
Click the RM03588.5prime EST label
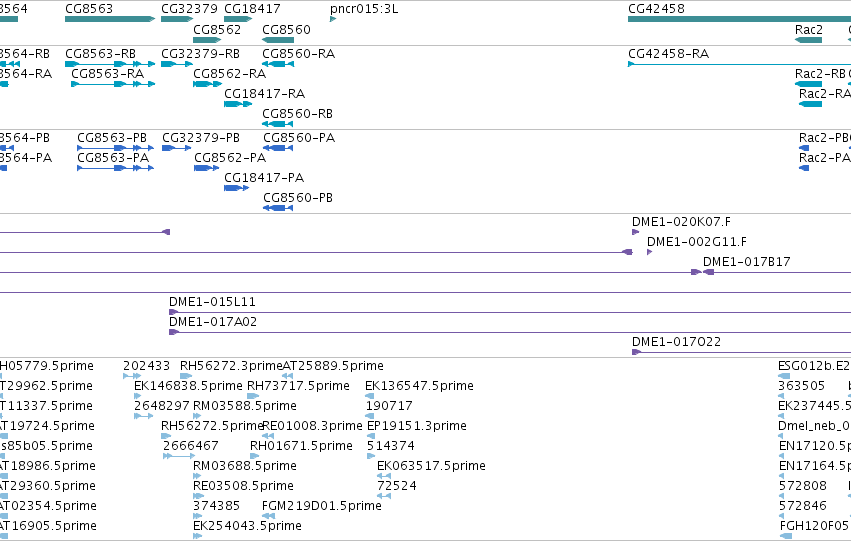[x=245, y=406]
